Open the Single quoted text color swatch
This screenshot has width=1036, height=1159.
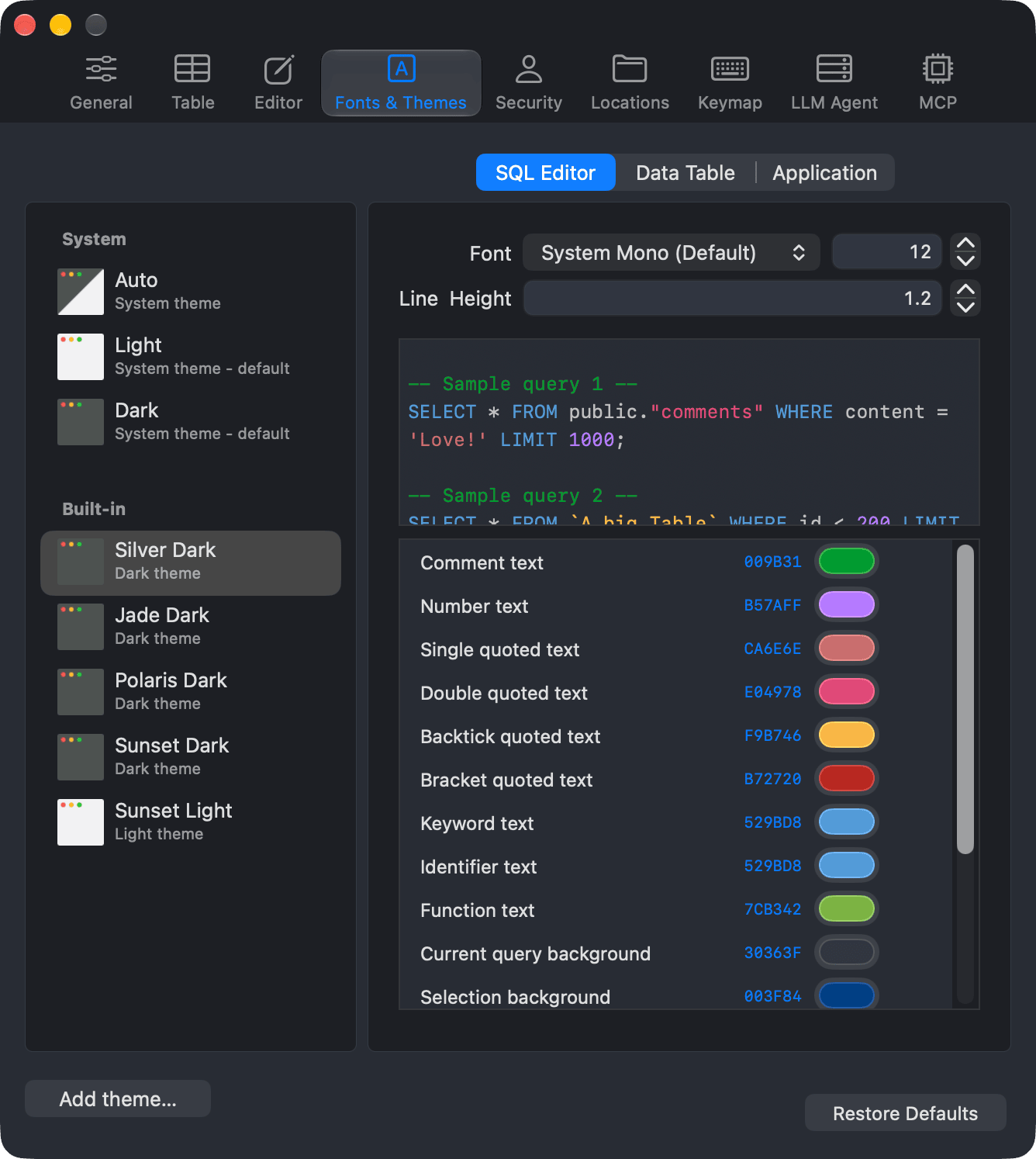(847, 649)
